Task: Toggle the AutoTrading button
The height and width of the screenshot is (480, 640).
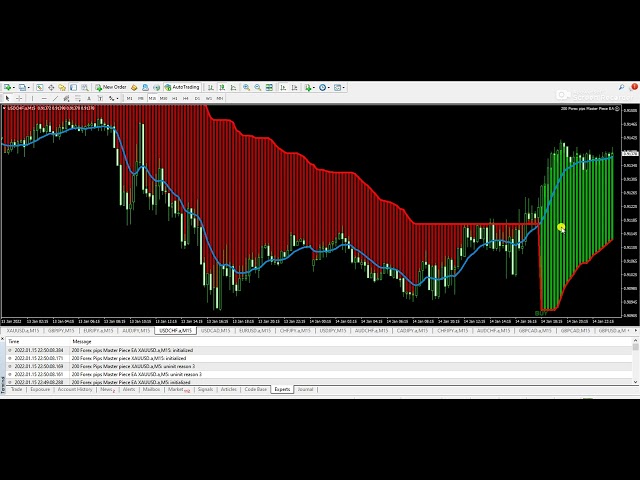Action: [182, 87]
